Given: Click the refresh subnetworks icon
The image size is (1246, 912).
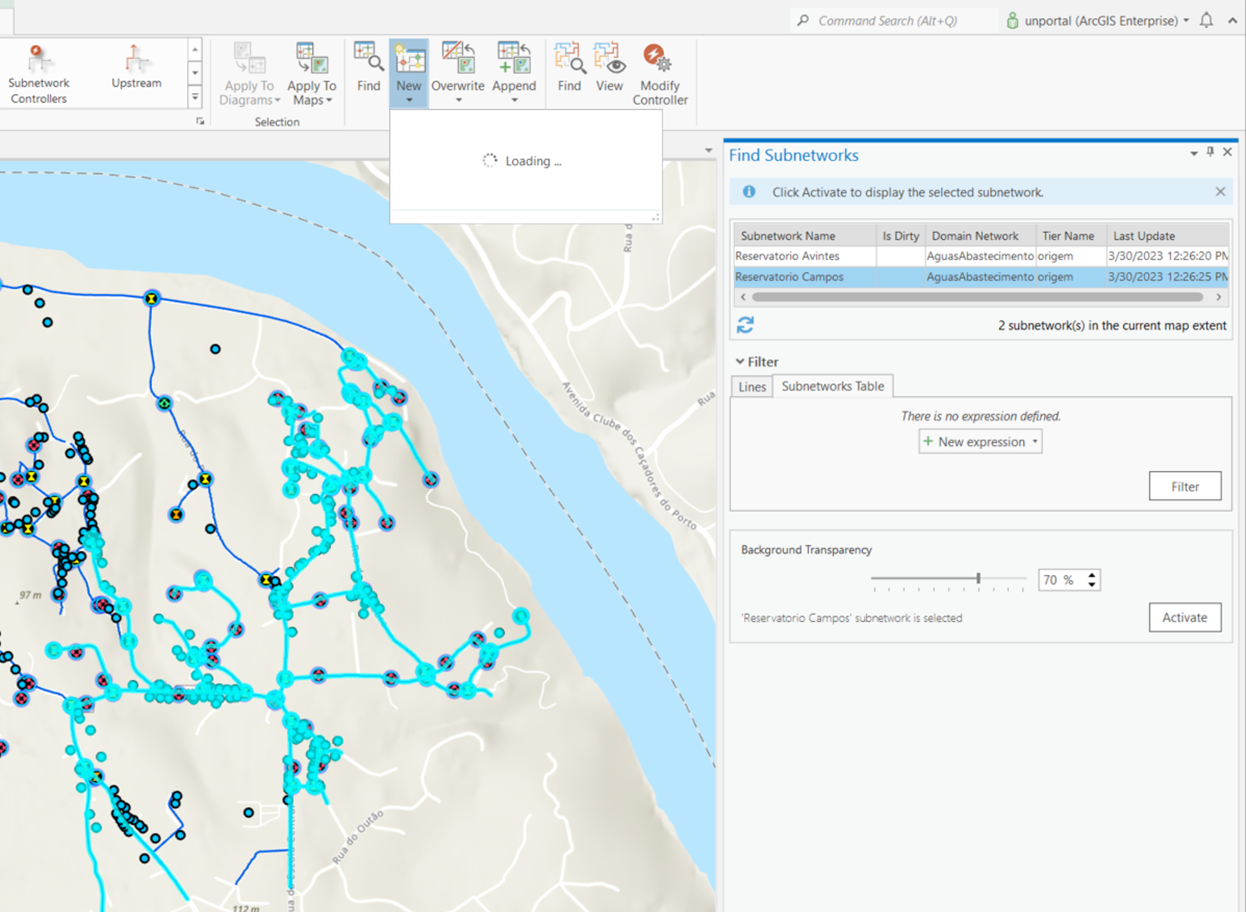Looking at the screenshot, I should click(744, 324).
